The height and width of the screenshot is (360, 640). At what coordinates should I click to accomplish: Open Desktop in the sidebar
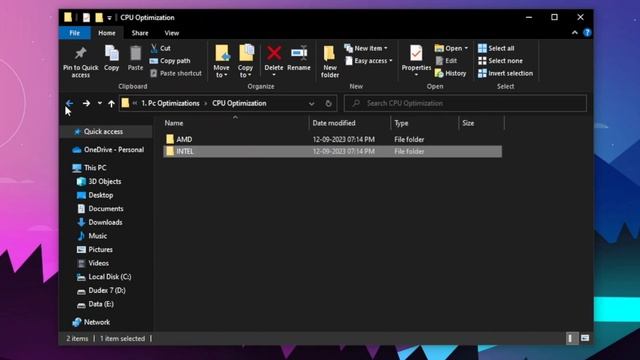pos(100,195)
